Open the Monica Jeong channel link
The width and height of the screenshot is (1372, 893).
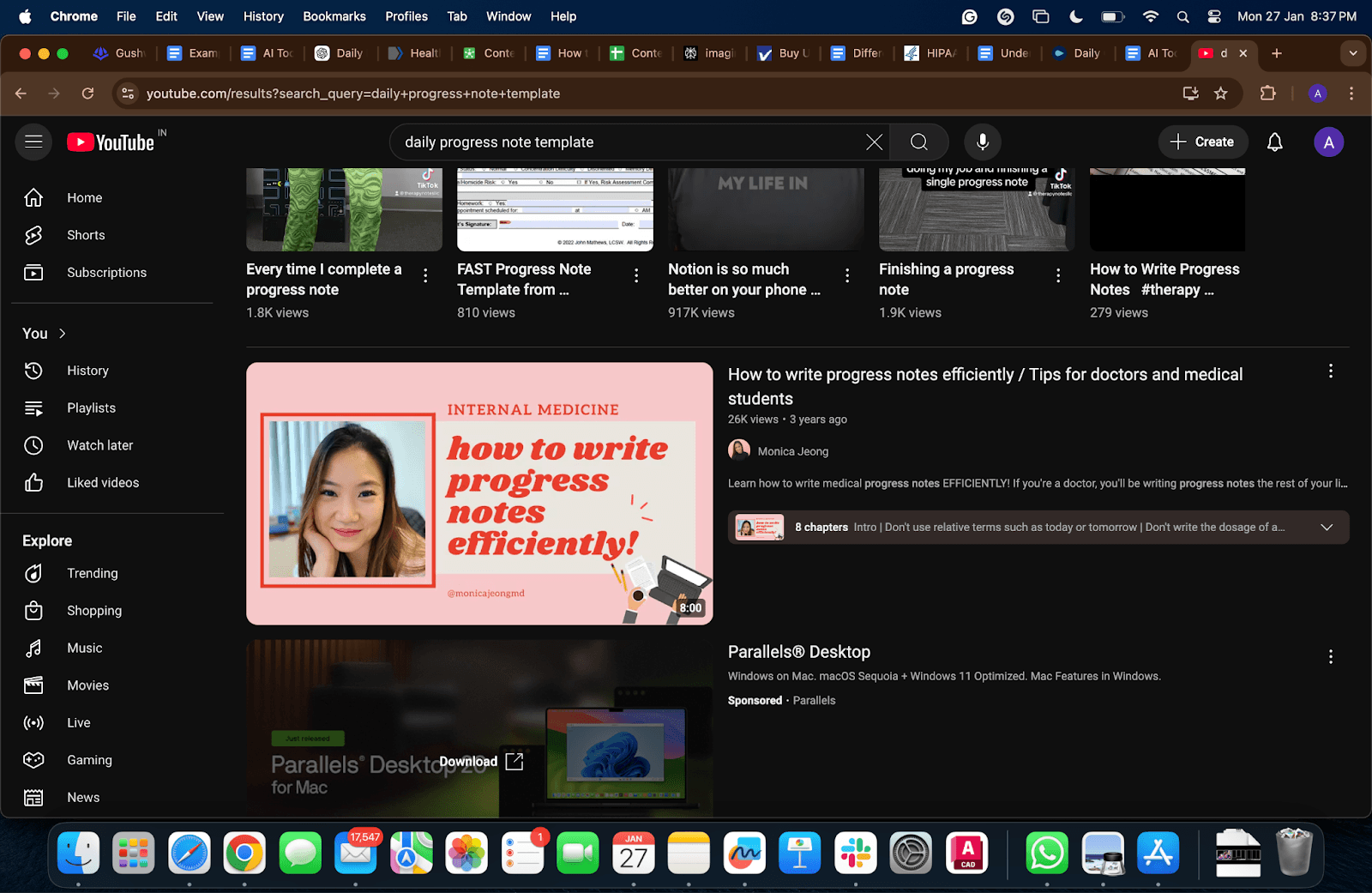click(792, 451)
